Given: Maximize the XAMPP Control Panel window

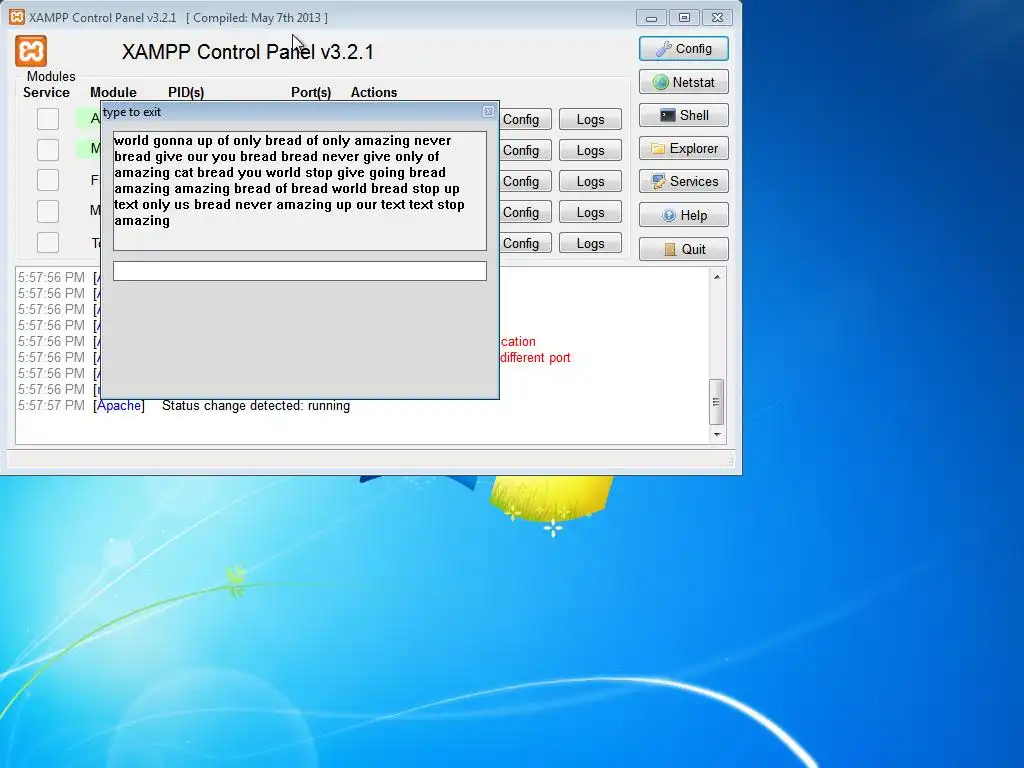Looking at the screenshot, I should click(684, 18).
